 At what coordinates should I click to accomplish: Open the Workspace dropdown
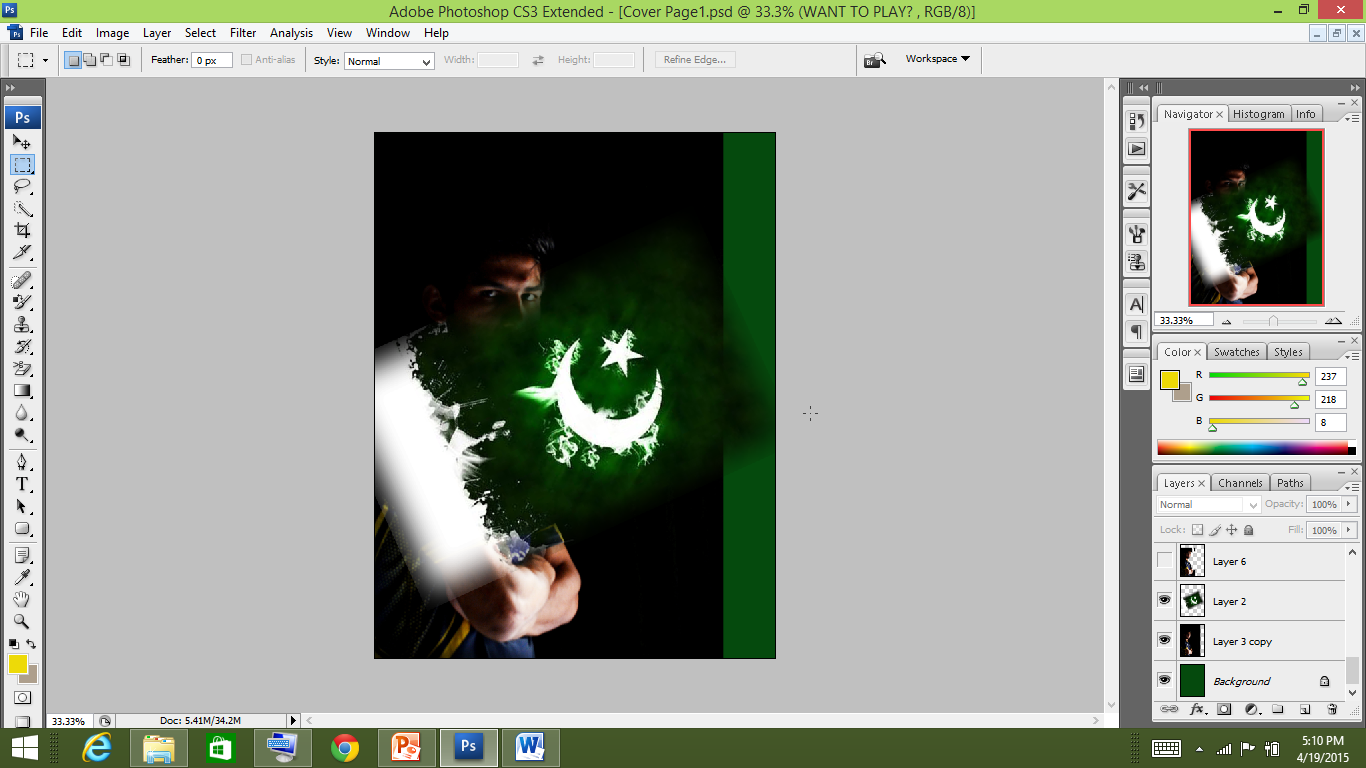point(938,59)
